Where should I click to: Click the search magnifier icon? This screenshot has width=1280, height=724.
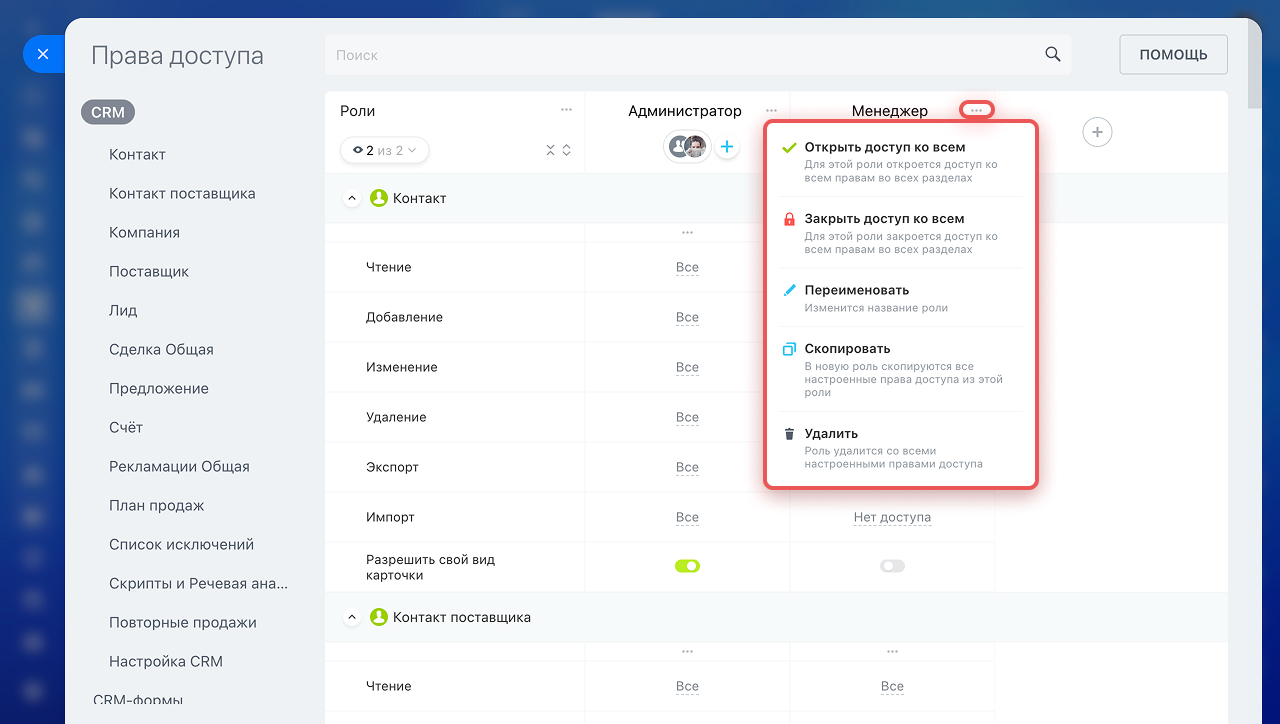tap(1052, 55)
